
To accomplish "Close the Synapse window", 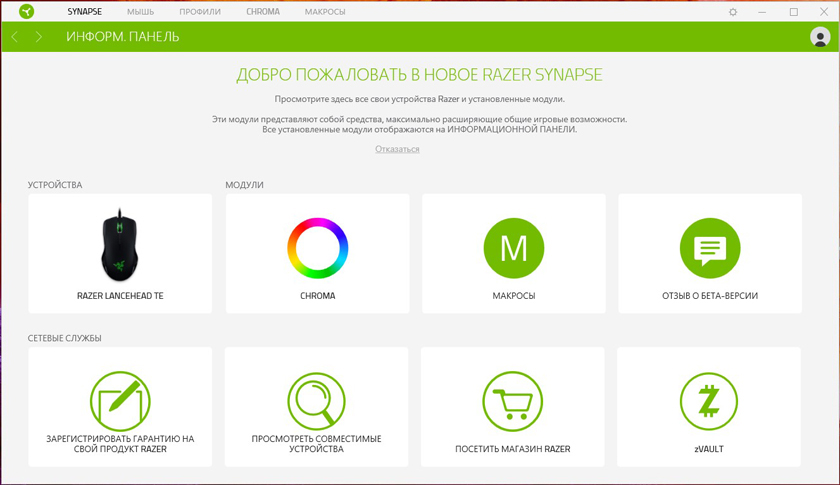I will (x=824, y=12).
